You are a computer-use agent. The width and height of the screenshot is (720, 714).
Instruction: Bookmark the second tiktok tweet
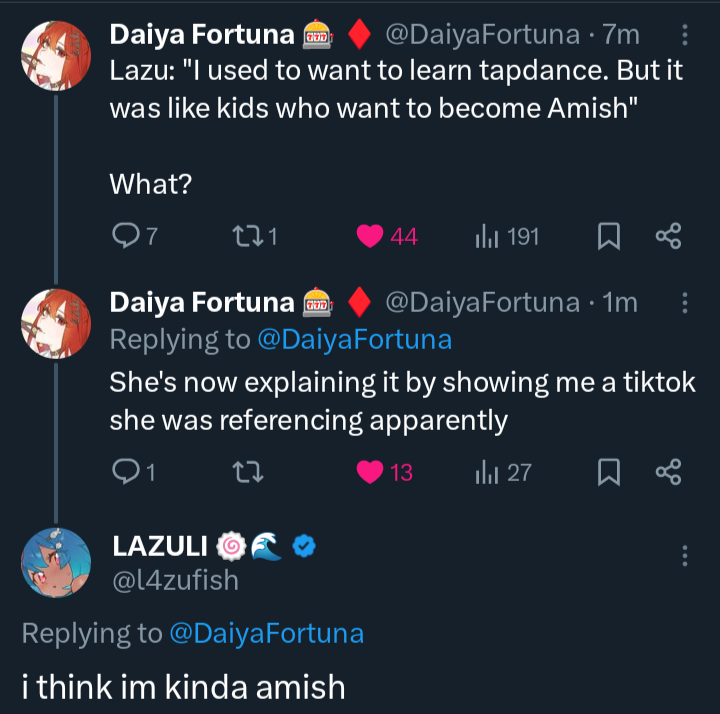pyautogui.click(x=608, y=472)
